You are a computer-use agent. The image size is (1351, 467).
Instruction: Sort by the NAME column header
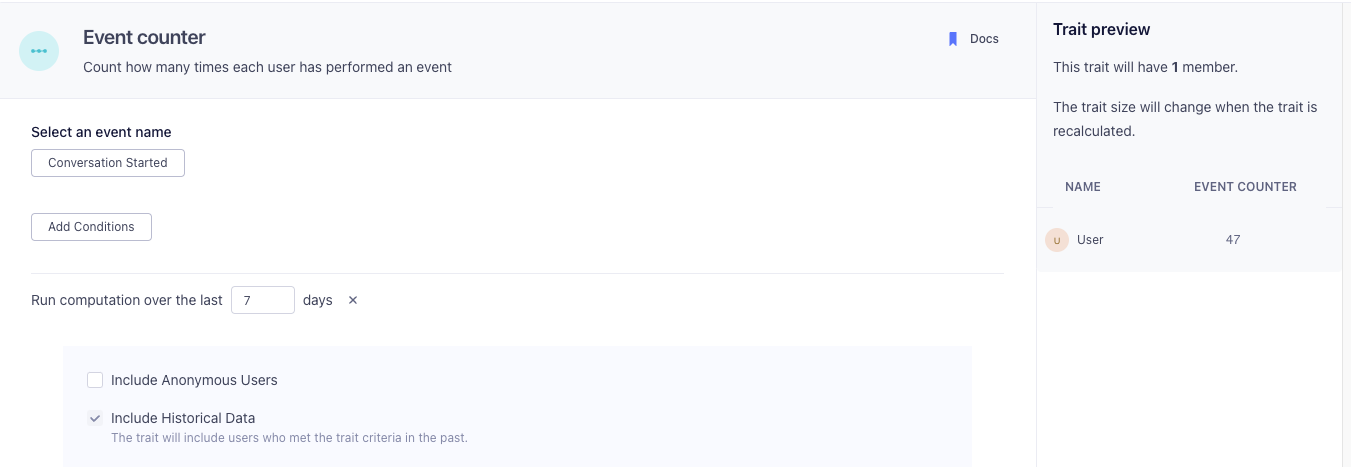(x=1083, y=187)
